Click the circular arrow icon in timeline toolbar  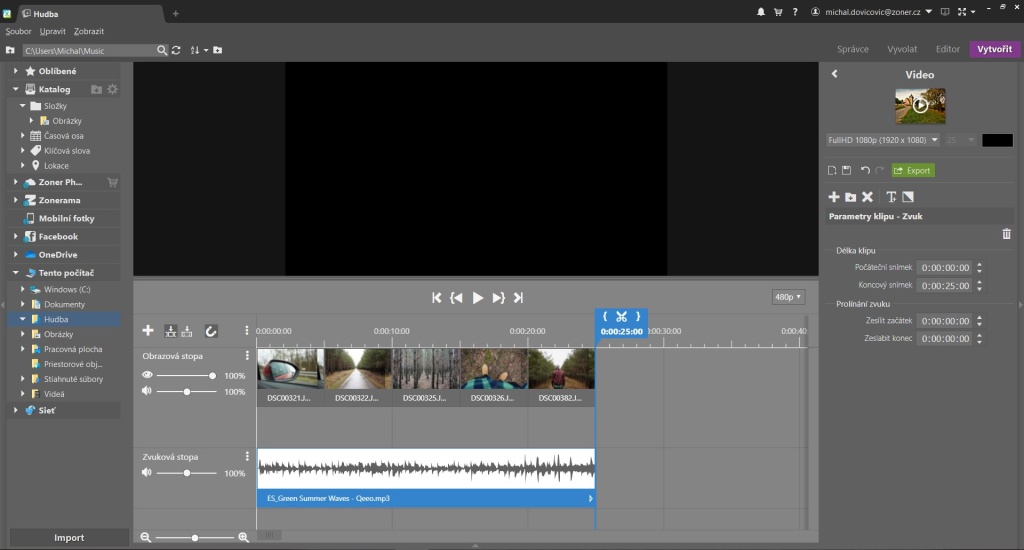click(210, 331)
